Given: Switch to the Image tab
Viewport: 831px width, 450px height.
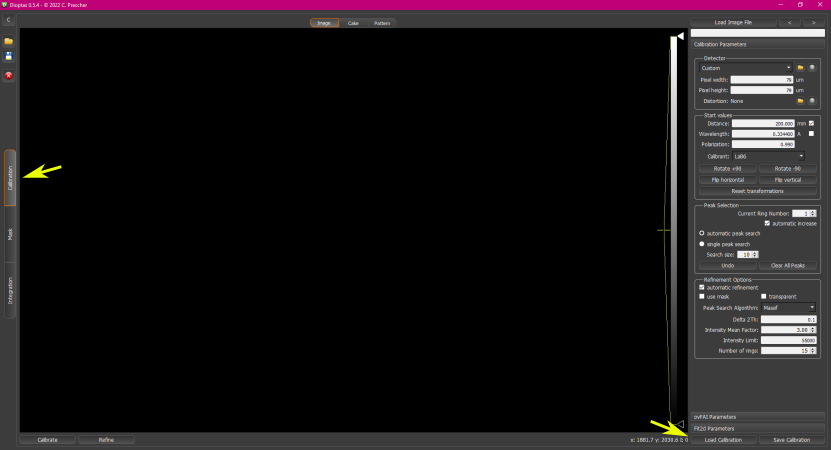Looking at the screenshot, I should 324,23.
